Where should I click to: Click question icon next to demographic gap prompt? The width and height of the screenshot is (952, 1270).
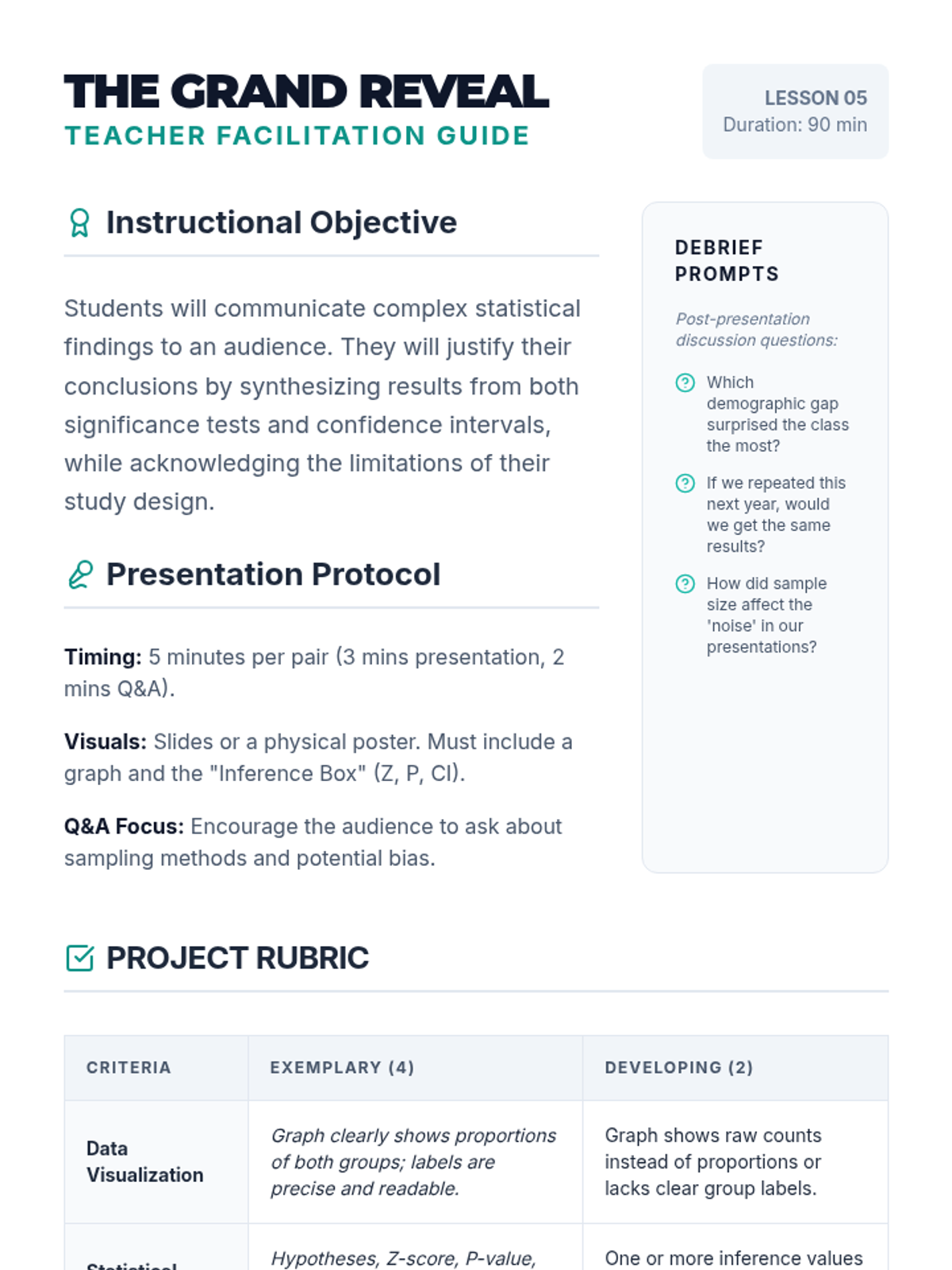tap(685, 383)
